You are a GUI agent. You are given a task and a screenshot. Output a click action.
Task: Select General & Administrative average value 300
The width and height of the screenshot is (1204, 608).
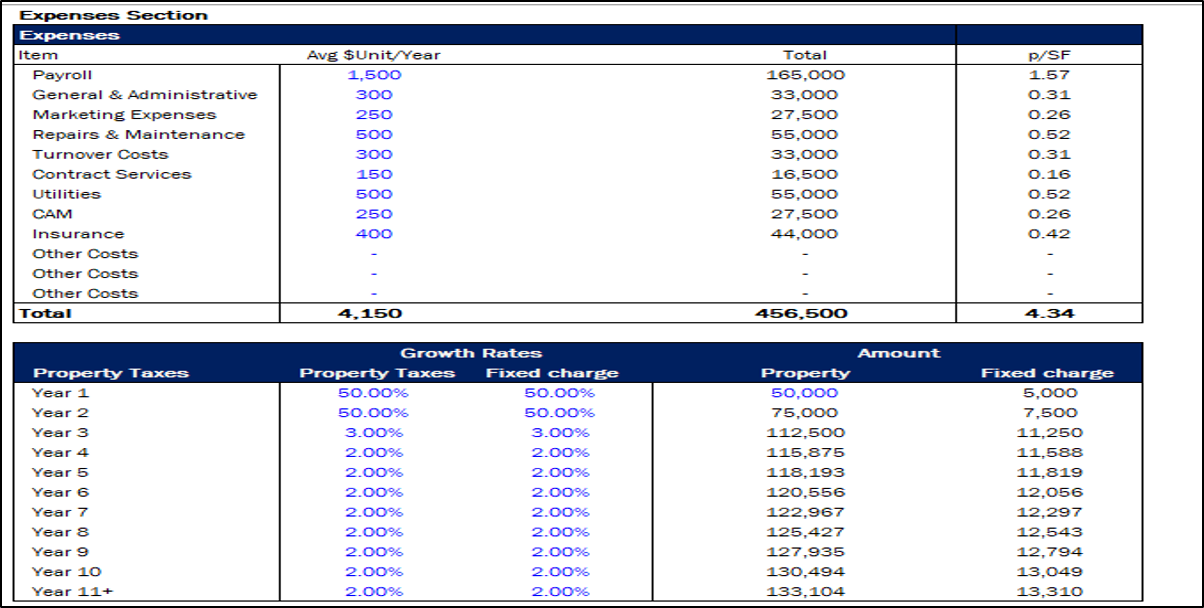(374, 95)
